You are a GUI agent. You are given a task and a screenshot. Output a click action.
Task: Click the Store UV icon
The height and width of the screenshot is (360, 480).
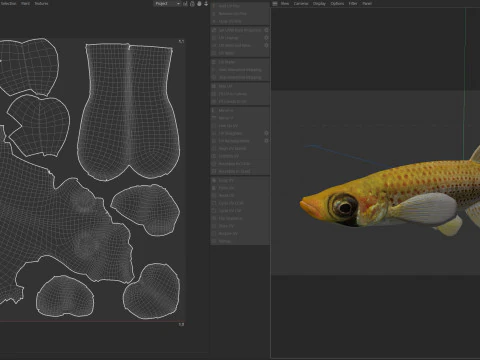click(x=214, y=226)
